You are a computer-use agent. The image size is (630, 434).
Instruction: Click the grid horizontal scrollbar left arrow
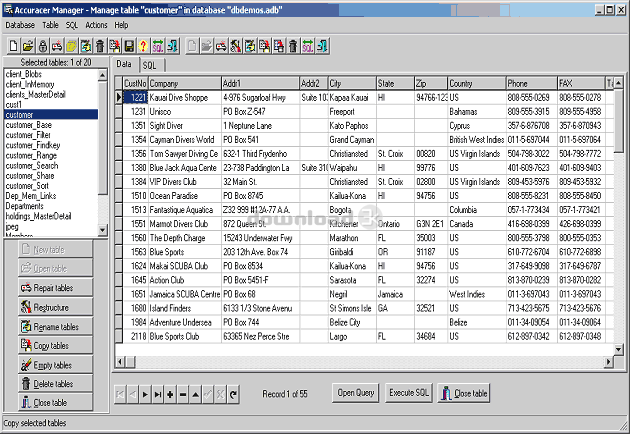[120, 362]
